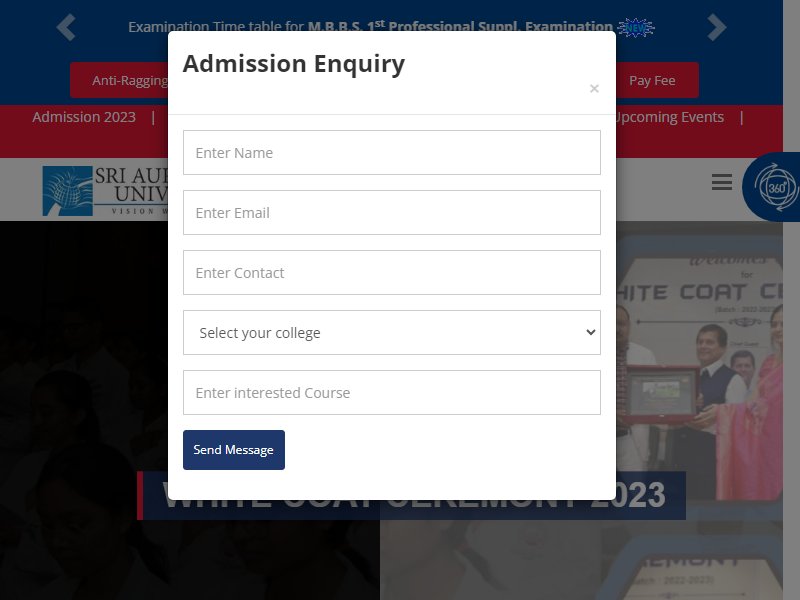Open the hamburger menu icon
This screenshot has height=600, width=800.
point(721,182)
